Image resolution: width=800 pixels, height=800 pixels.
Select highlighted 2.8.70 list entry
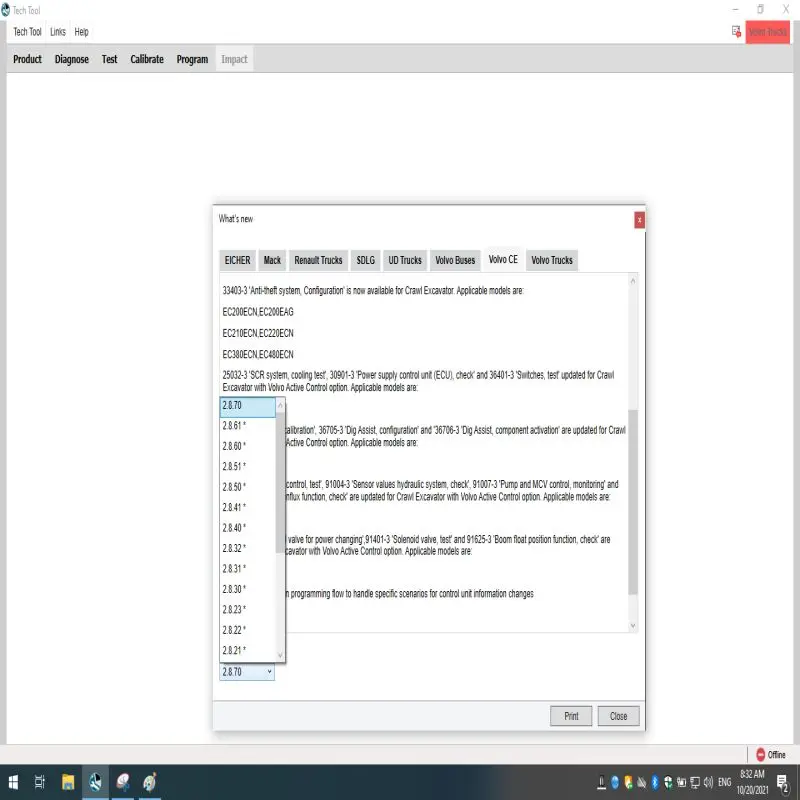247,407
